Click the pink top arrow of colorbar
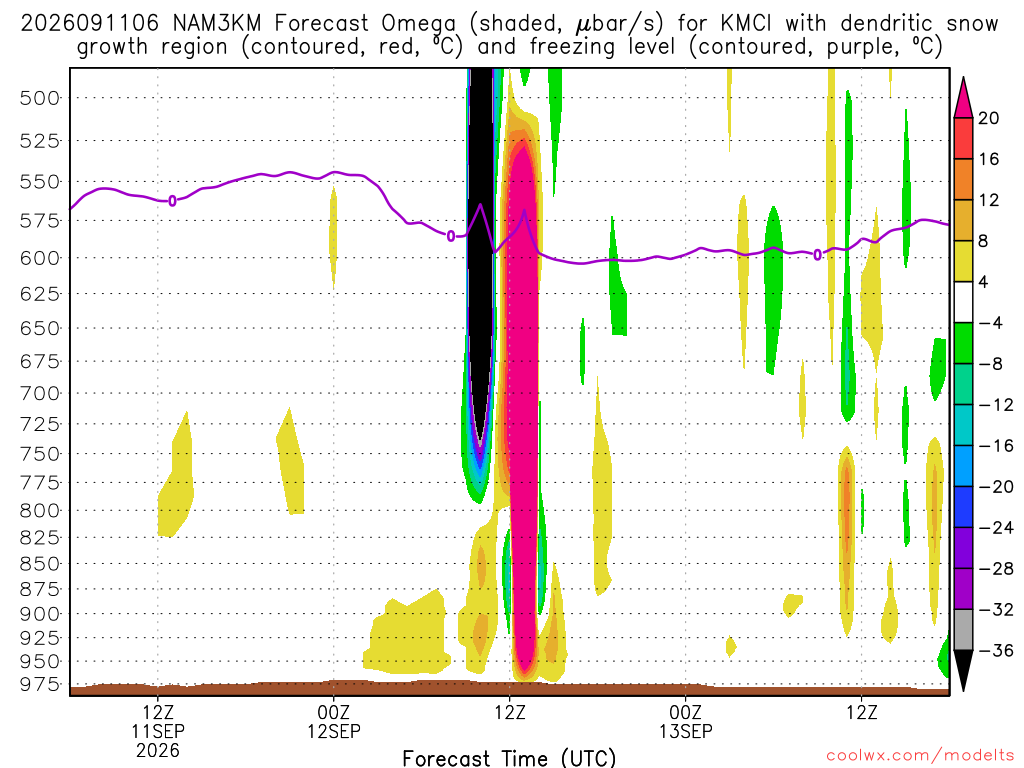Image resolution: width=1024 pixels, height=768 pixels. (x=963, y=98)
